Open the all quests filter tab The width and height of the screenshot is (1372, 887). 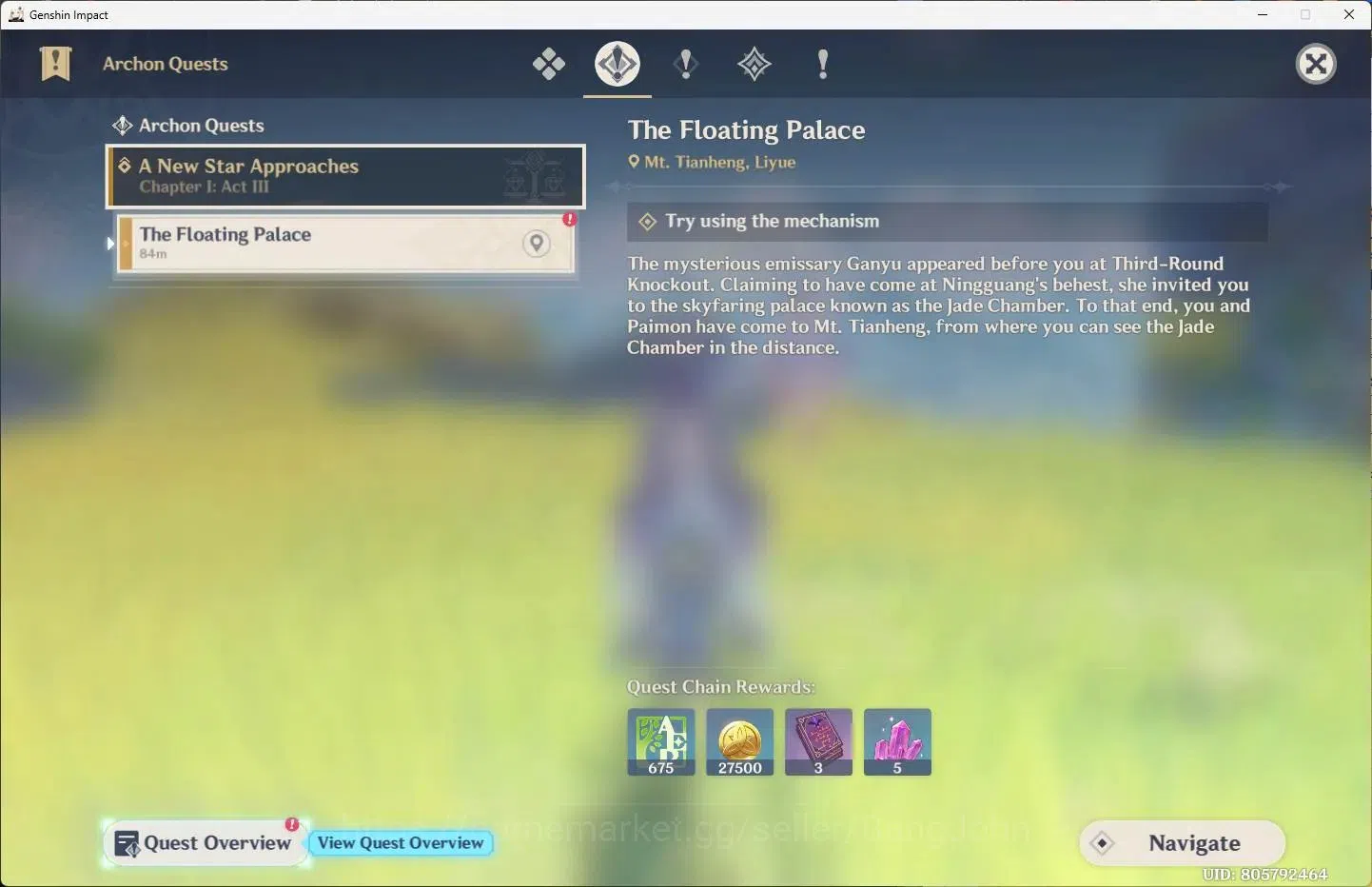[x=549, y=65]
